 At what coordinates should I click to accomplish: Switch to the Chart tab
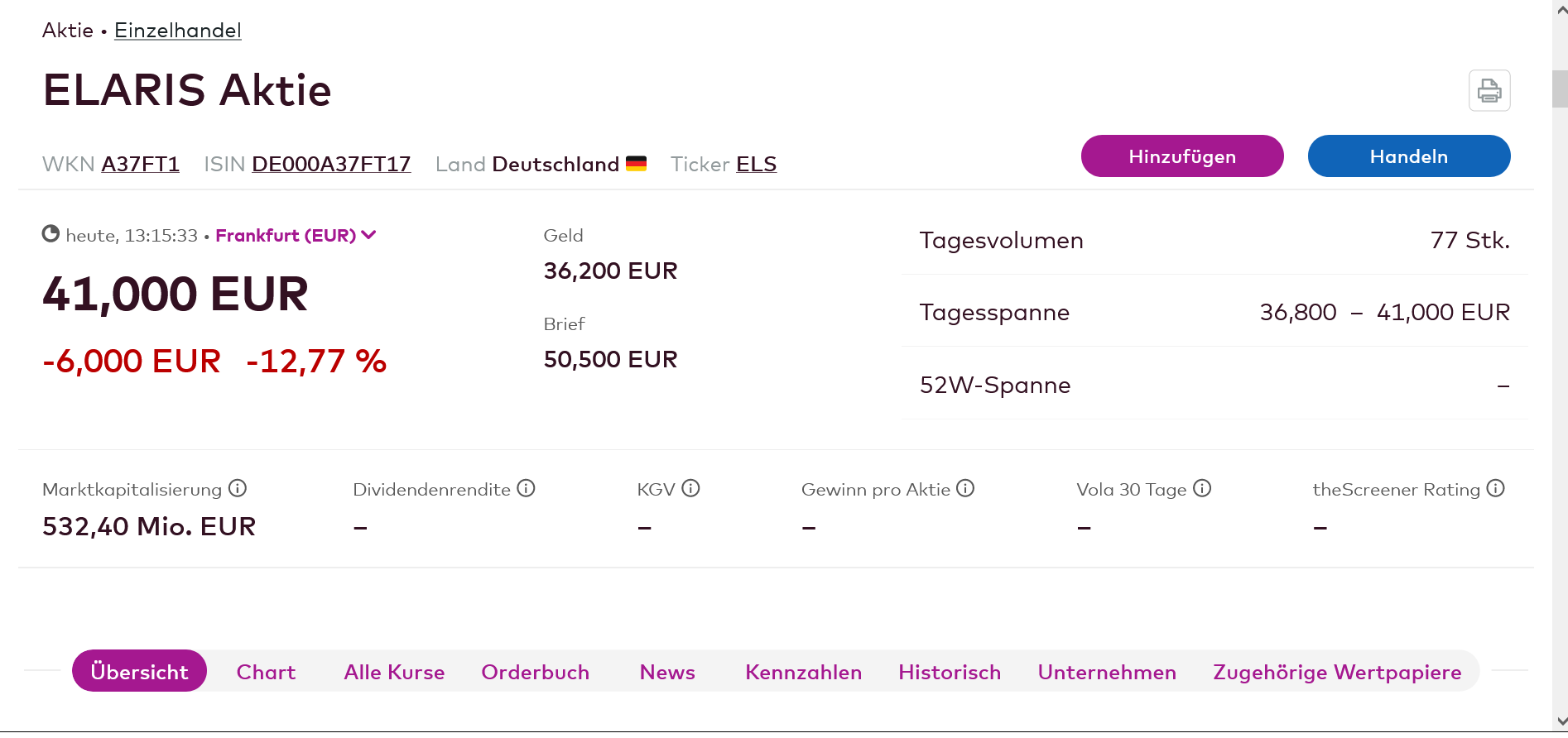click(266, 672)
